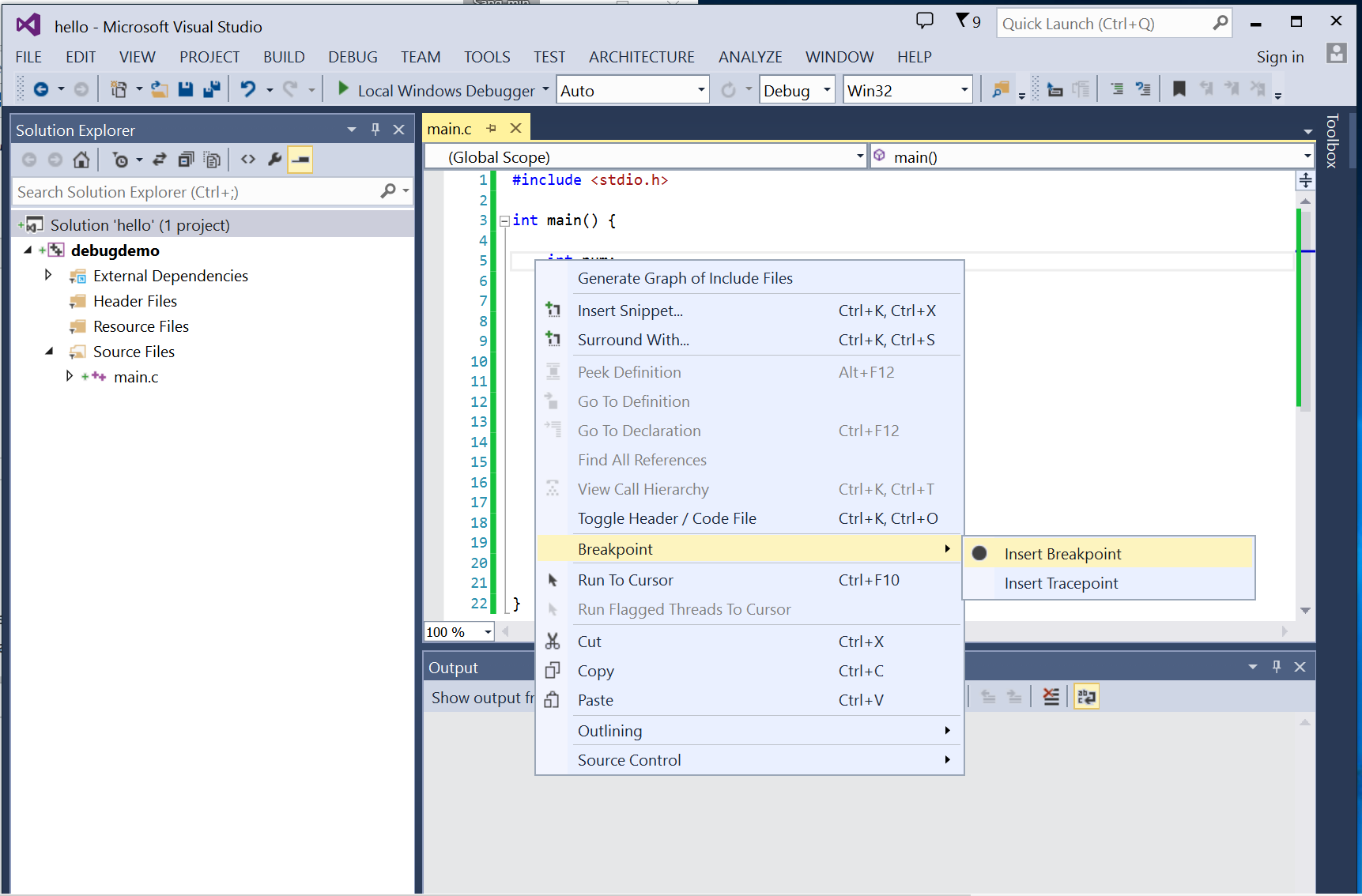Click the Find in Files toolbar icon
The height and width of the screenshot is (896, 1362).
tap(1001, 89)
